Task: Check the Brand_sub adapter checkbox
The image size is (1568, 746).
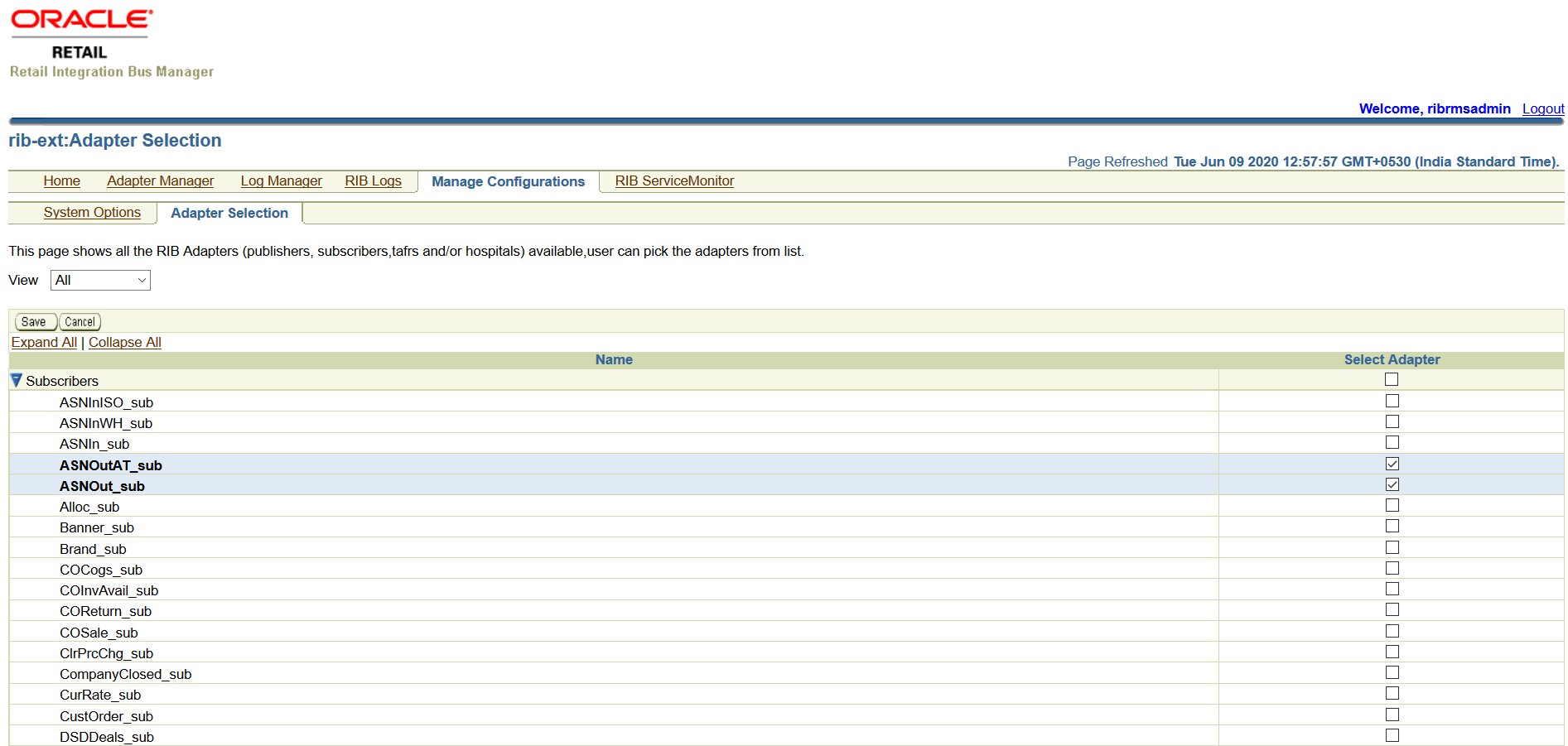Action: pos(1392,547)
